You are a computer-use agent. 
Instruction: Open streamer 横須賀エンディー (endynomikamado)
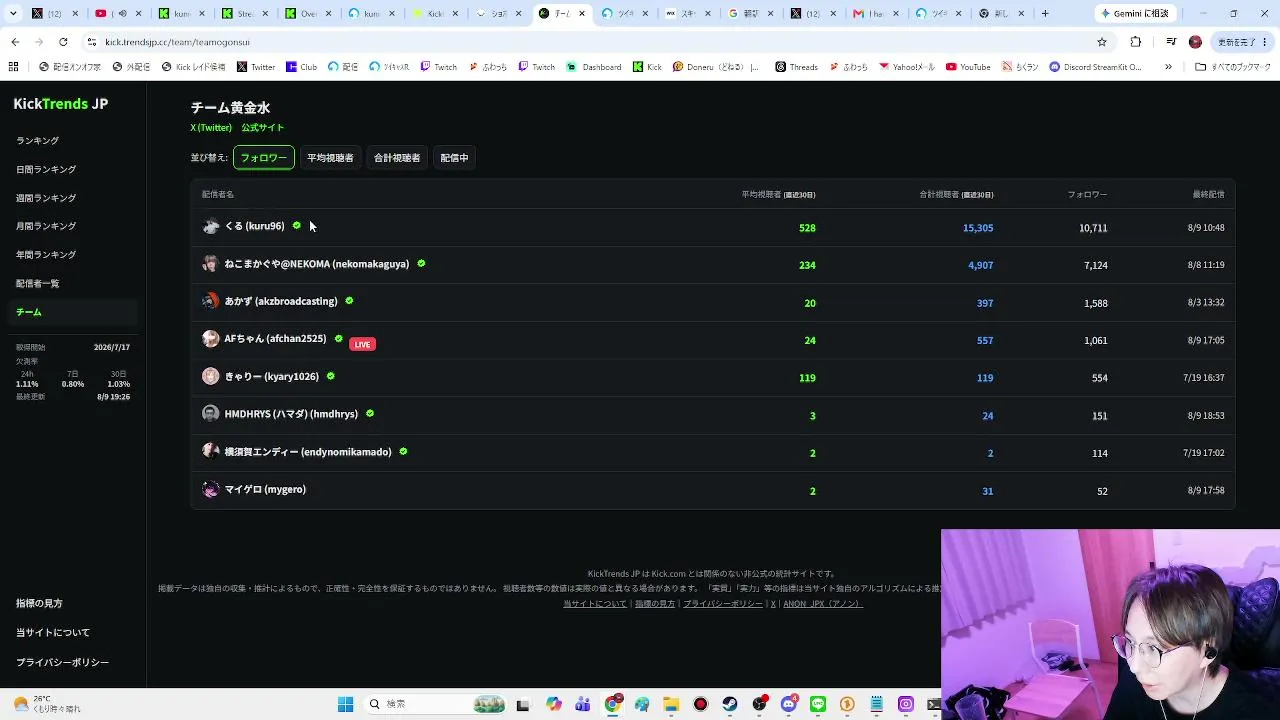308,452
